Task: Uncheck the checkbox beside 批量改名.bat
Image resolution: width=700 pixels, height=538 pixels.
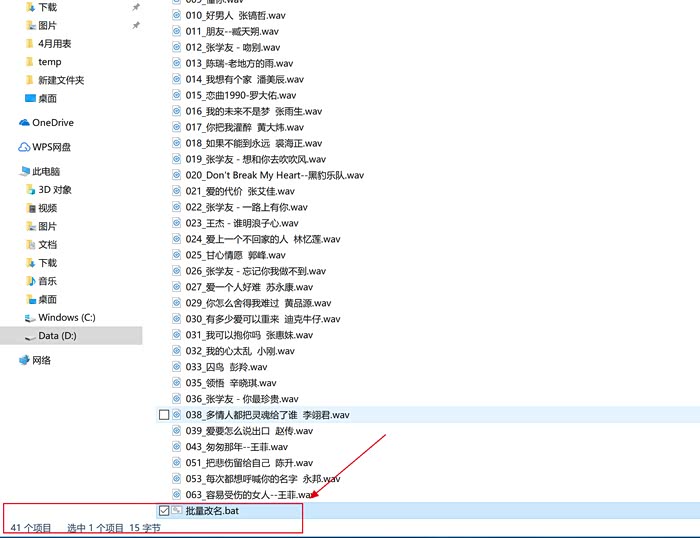Action: [164, 510]
